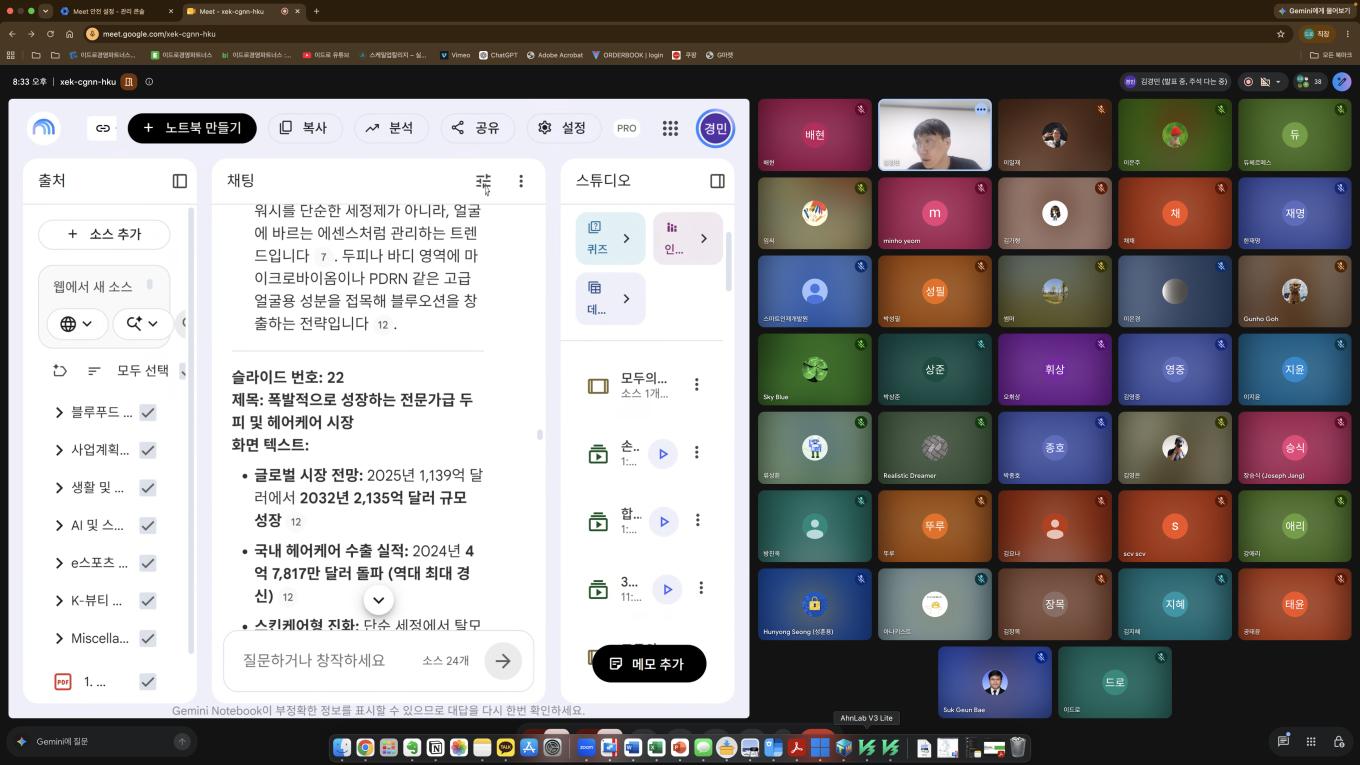The height and width of the screenshot is (765, 1360).
Task: Uncheck the AI 및 스 checkbox
Action: click(148, 525)
